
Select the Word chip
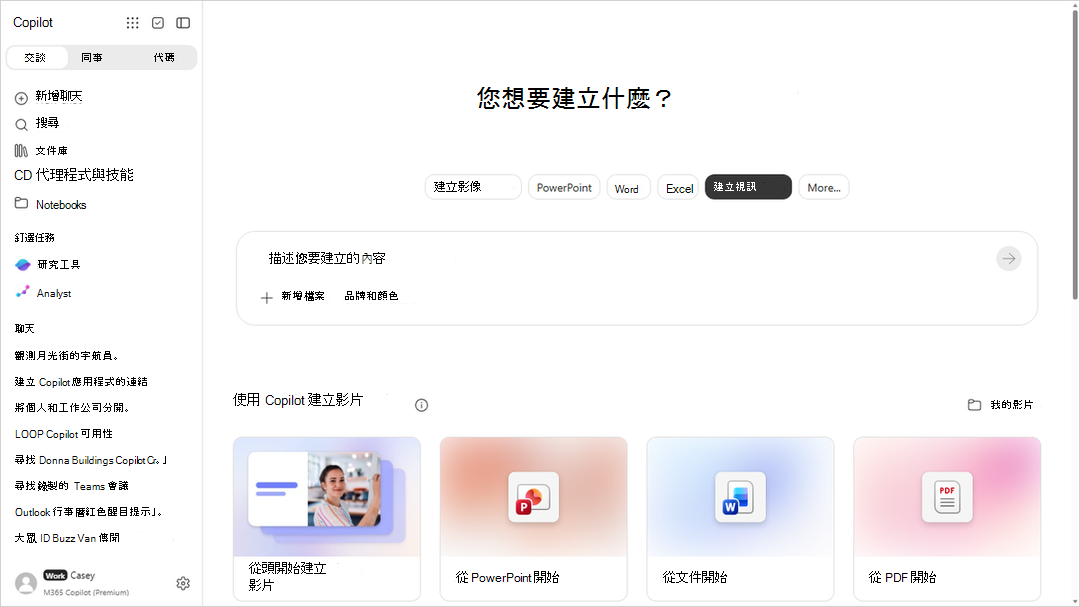[x=627, y=188]
